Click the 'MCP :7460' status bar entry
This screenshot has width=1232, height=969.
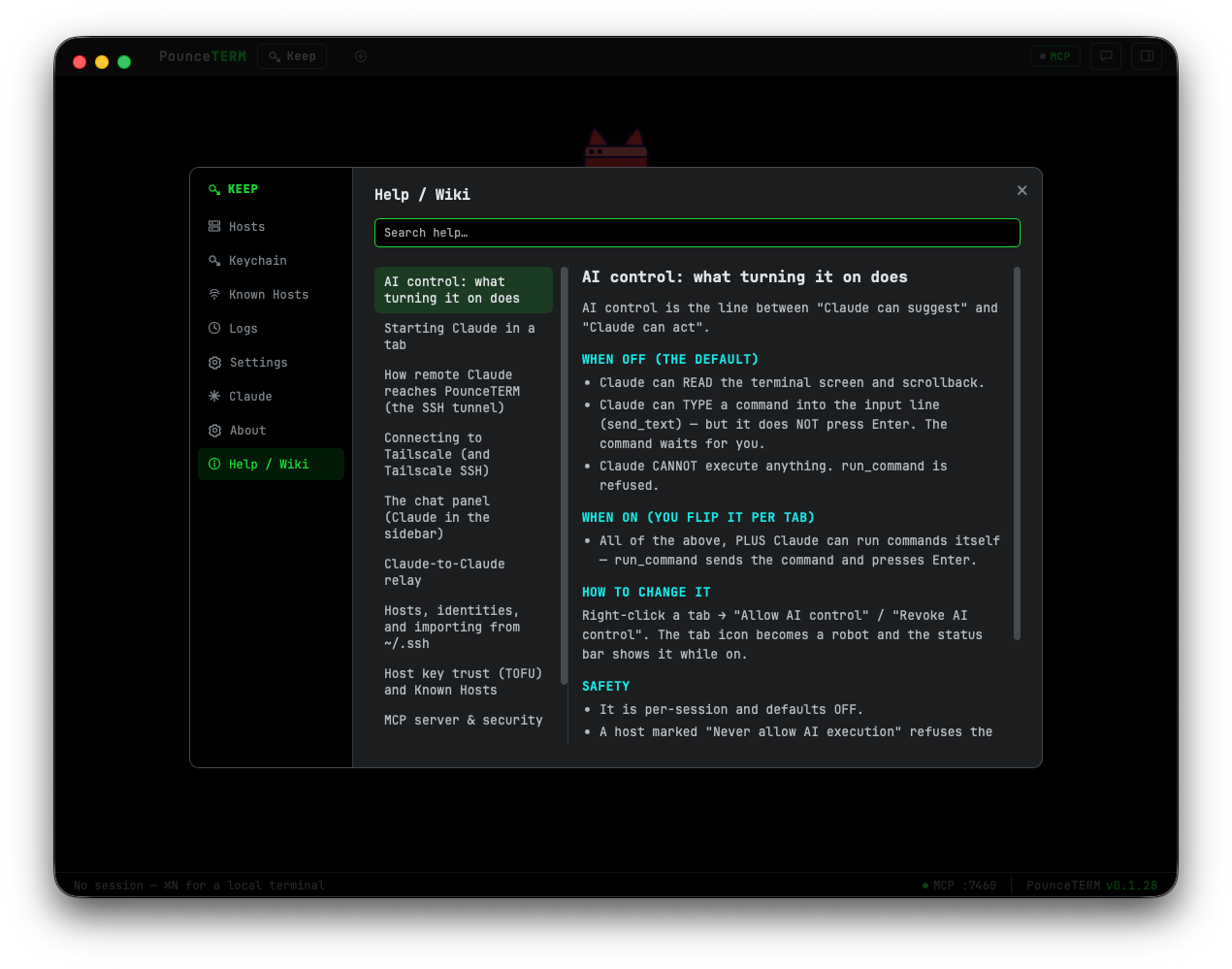point(959,886)
